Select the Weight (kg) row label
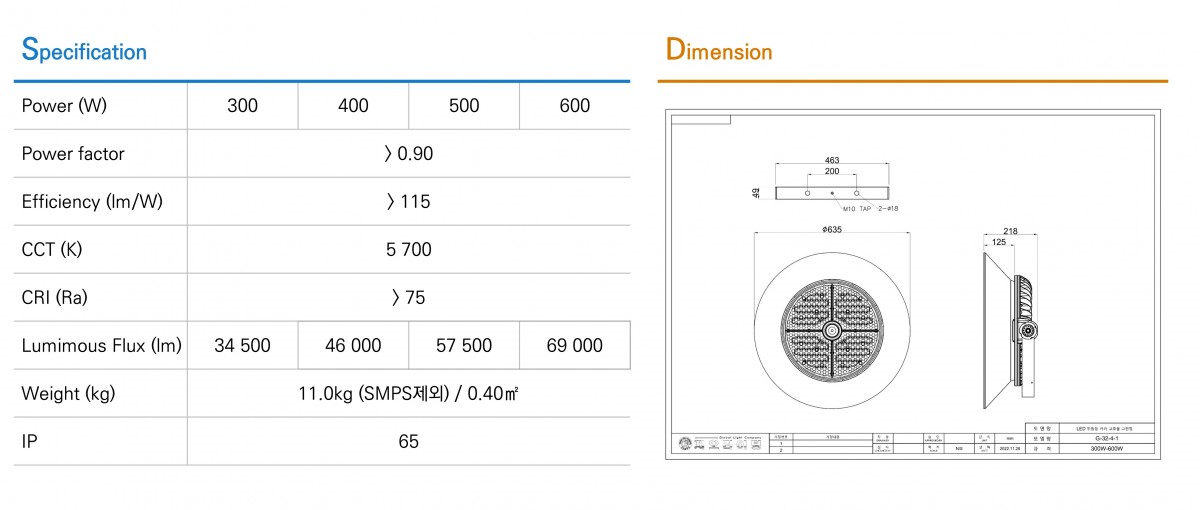 (x=68, y=394)
